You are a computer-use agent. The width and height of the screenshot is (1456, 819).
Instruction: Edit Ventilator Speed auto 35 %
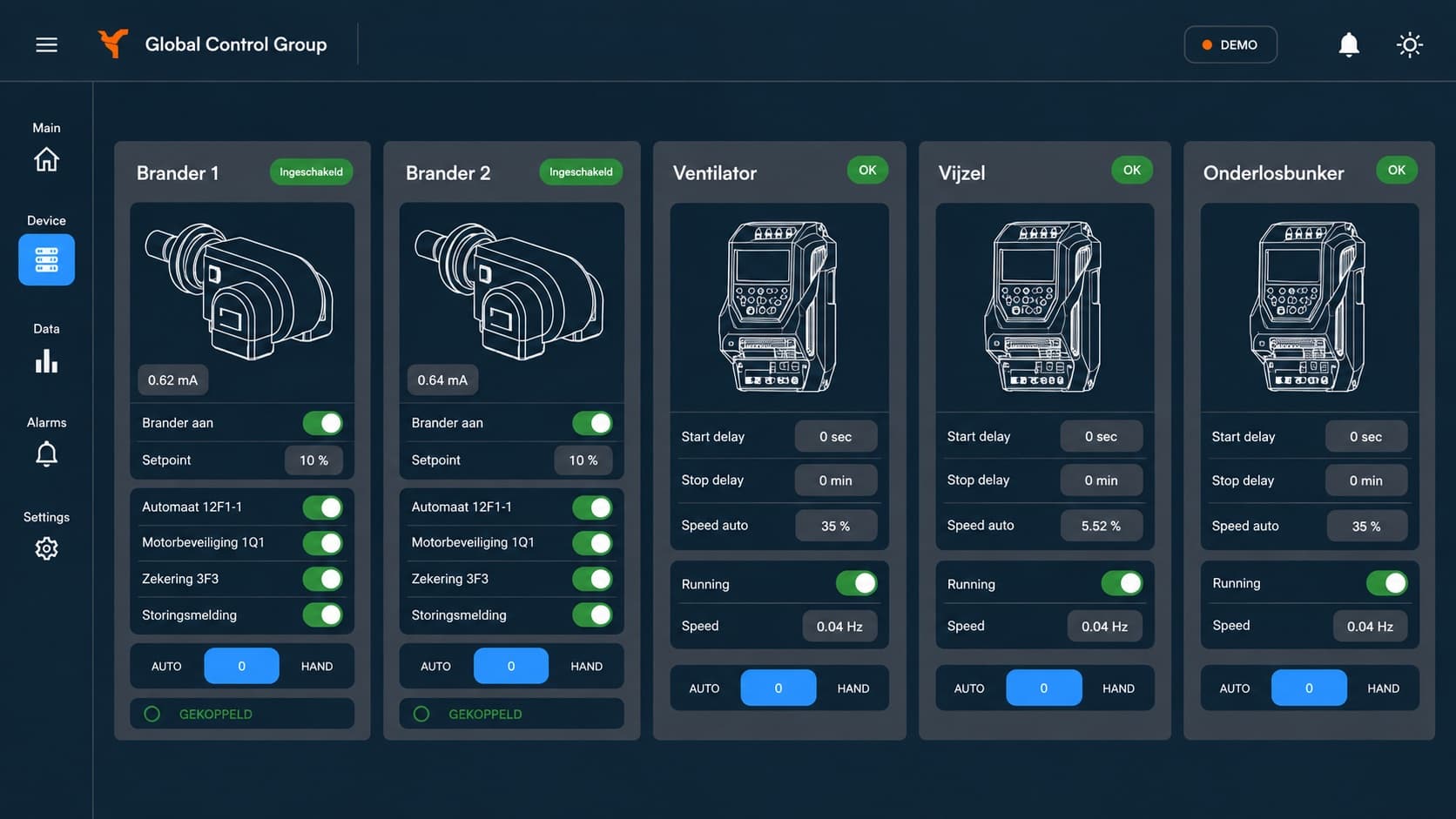[836, 526]
